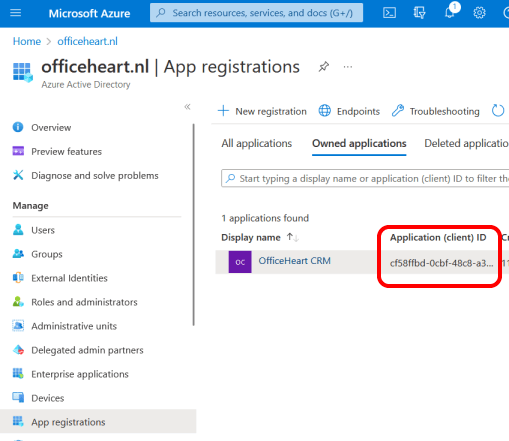Open Preview features in the sidebar
This screenshot has width=509, height=441.
66,152
